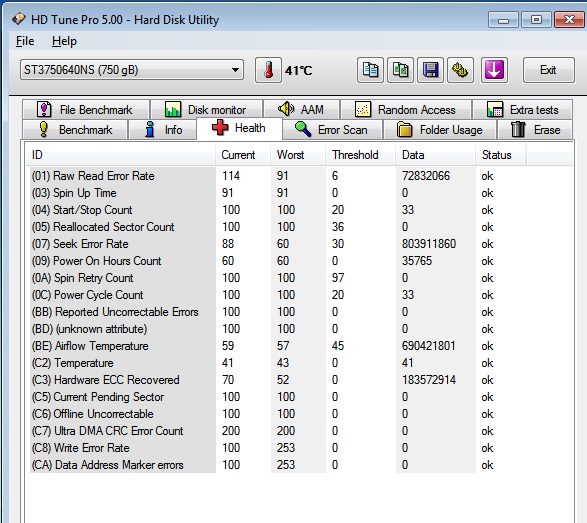
Task: Open options with the gears icon
Action: tap(460, 70)
